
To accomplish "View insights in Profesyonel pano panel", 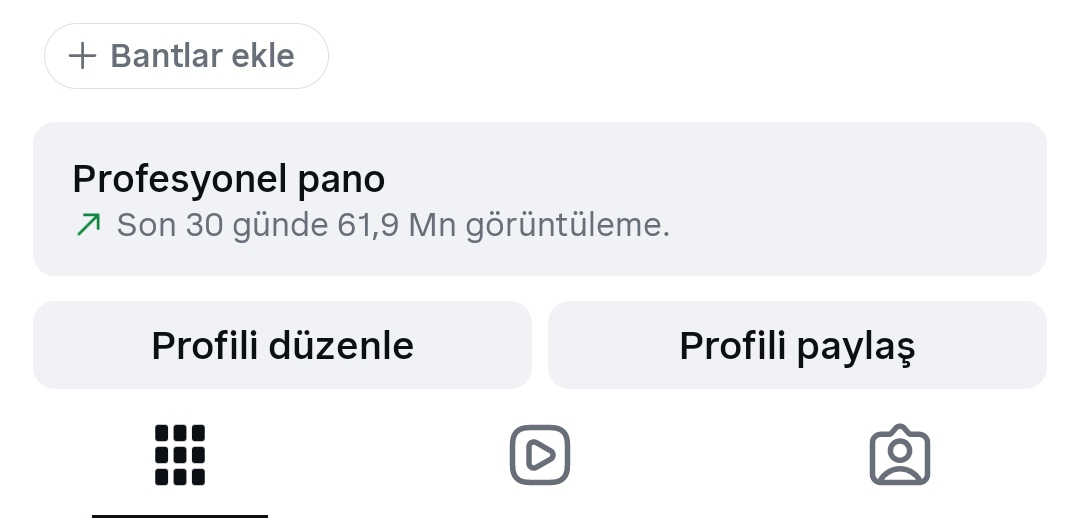I will pyautogui.click(x=540, y=199).
